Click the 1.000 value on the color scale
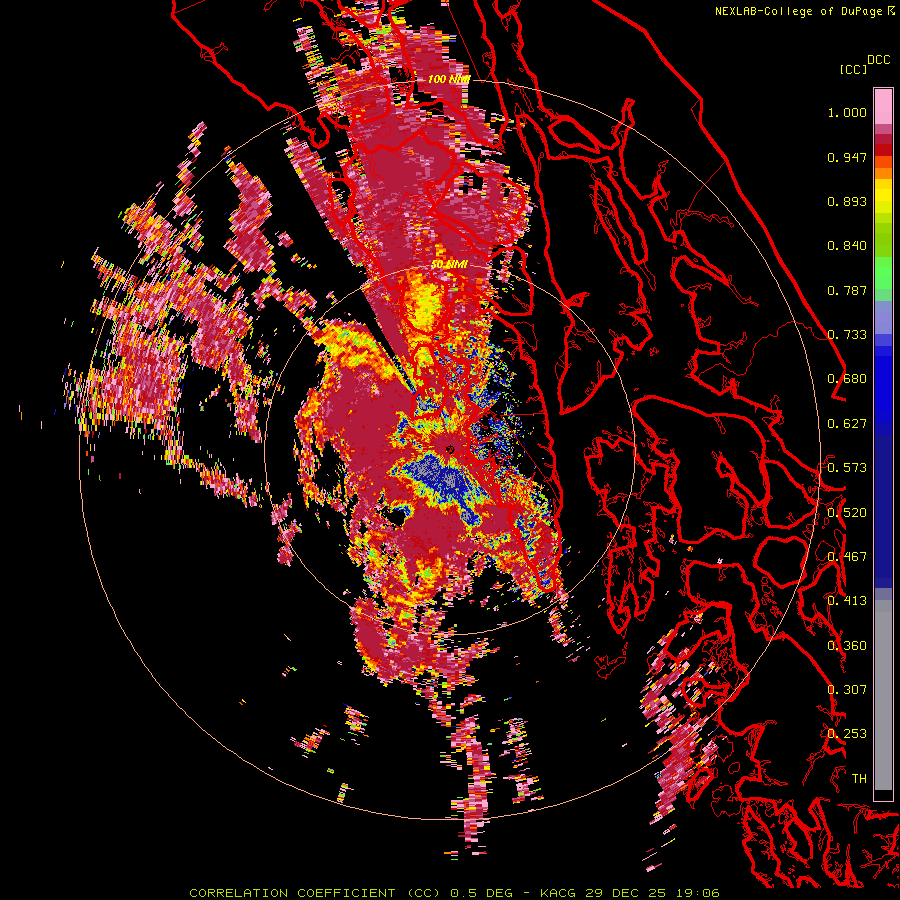900x900 pixels. (x=847, y=112)
